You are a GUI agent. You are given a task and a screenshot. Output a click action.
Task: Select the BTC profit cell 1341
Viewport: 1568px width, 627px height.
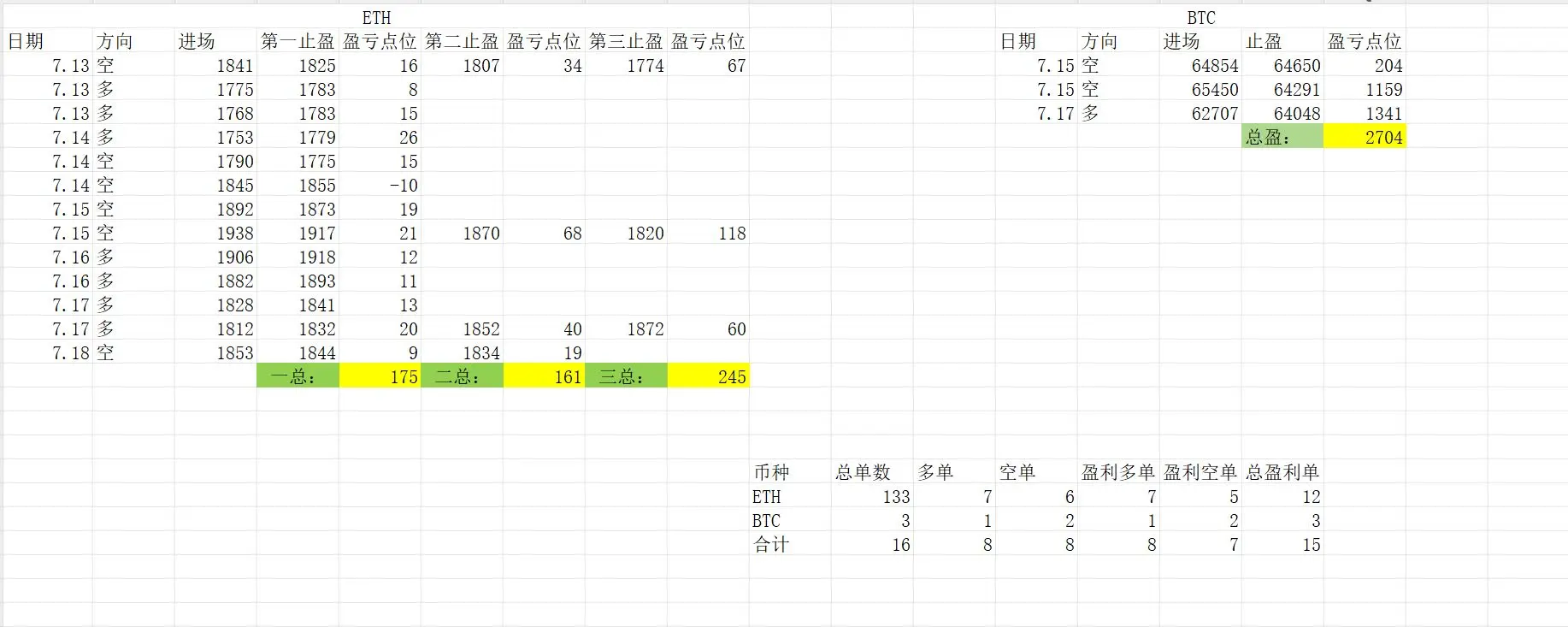coord(1365,113)
